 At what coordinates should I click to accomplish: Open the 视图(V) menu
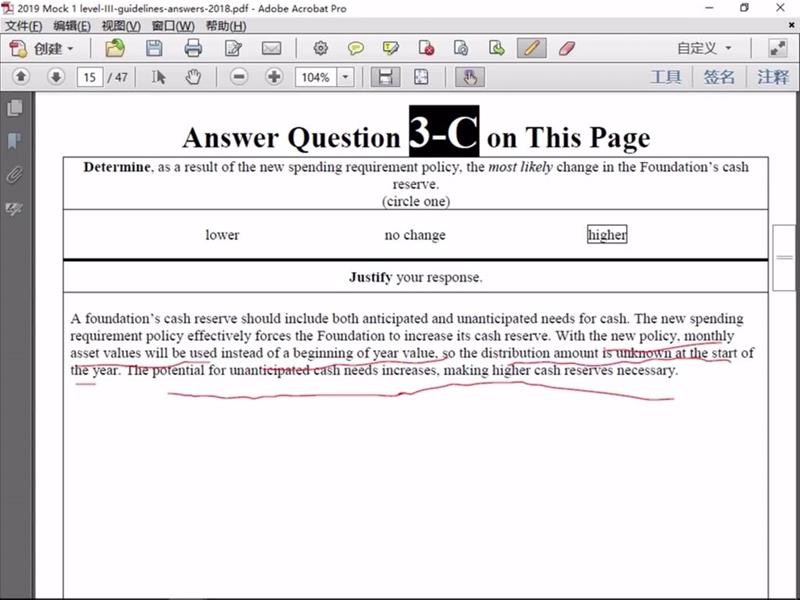pos(121,26)
